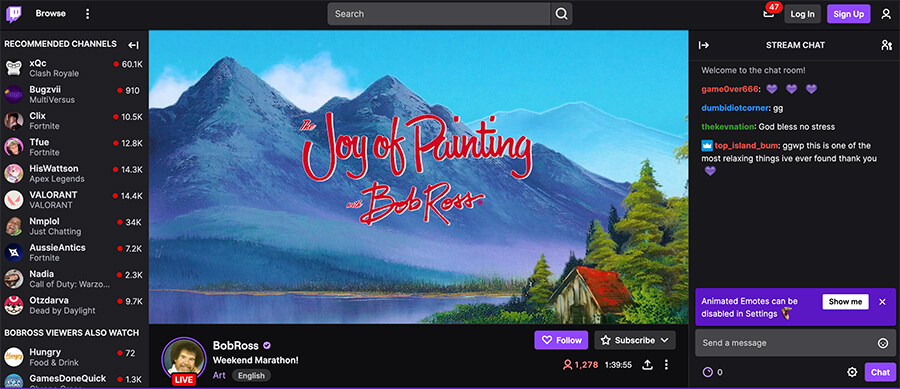This screenshot has width=900, height=389.
Task: Expand the Subscribe dropdown
Action: (x=635, y=340)
